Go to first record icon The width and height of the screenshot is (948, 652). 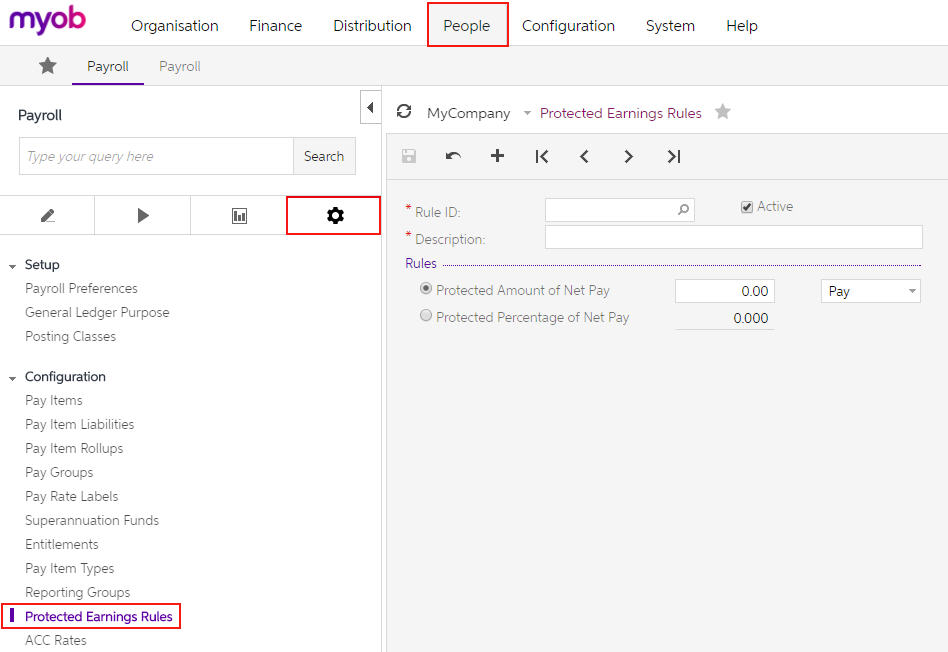(x=542, y=157)
